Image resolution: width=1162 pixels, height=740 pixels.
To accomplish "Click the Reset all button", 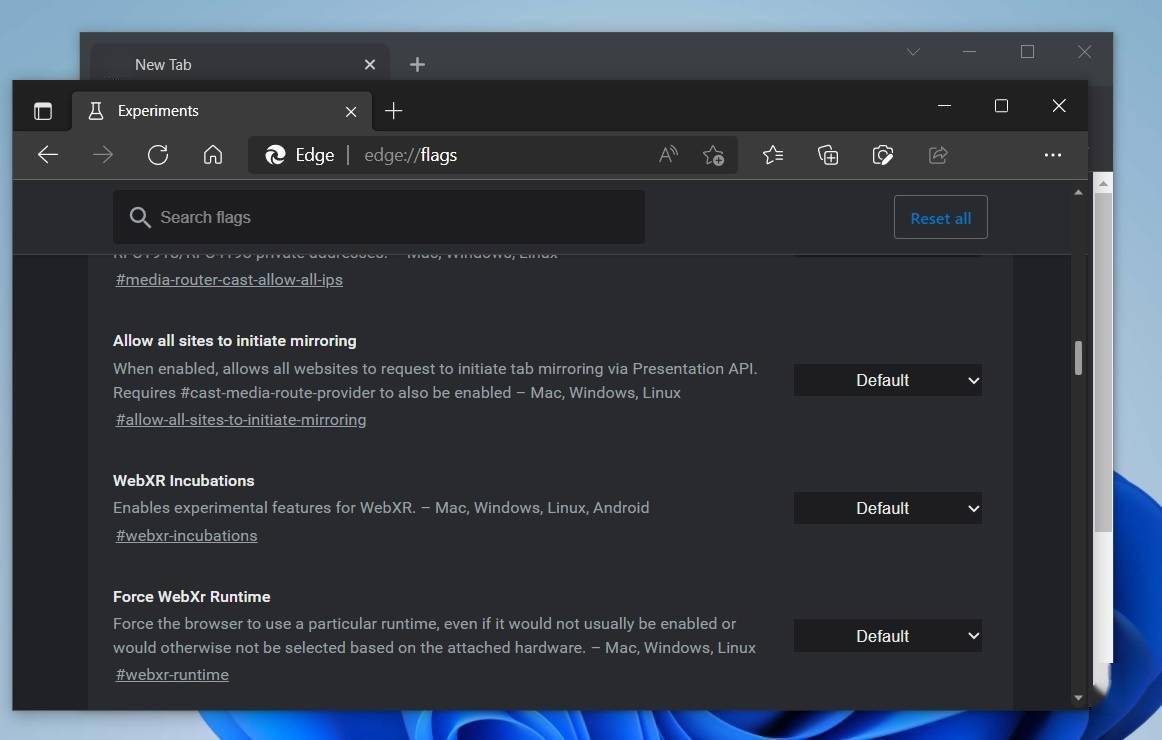I will point(940,217).
